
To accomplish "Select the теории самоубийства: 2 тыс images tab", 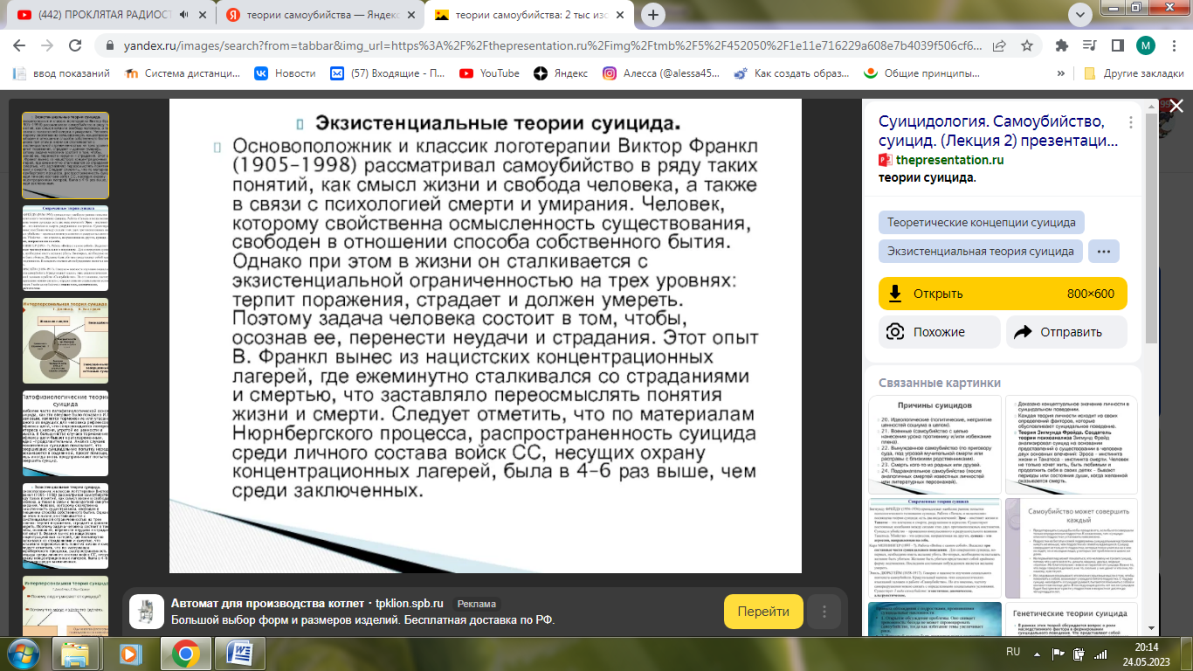I will tap(530, 14).
